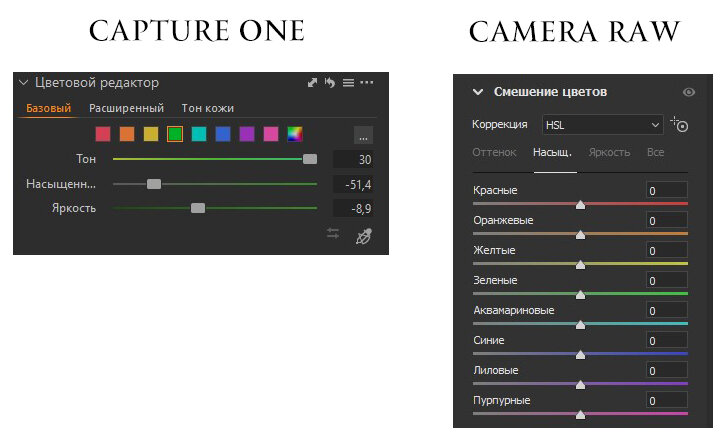Click the Насыщенность slider handle in Capture One
727x434 pixels.
(154, 184)
